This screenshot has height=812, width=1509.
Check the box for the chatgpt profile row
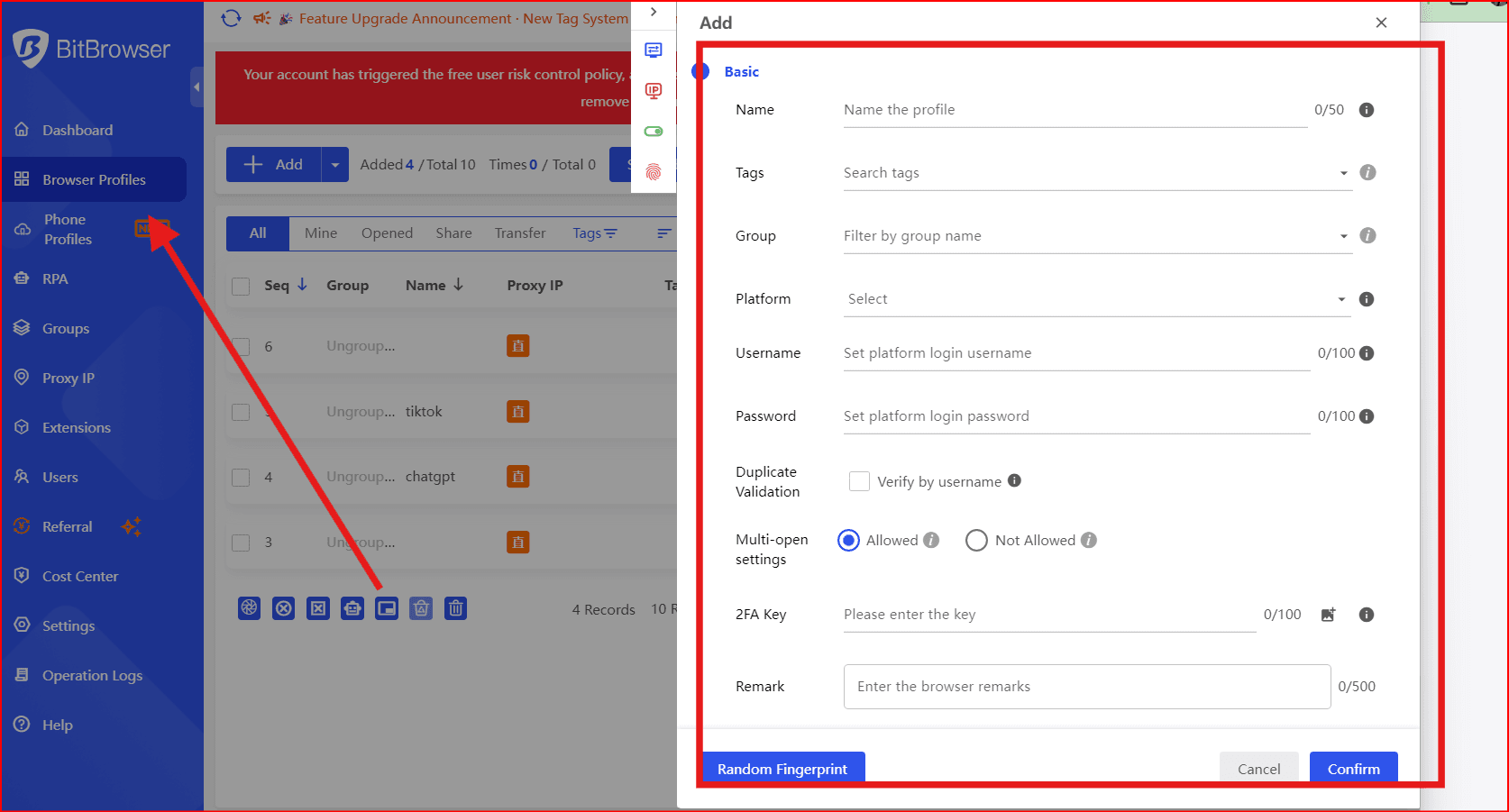click(241, 477)
